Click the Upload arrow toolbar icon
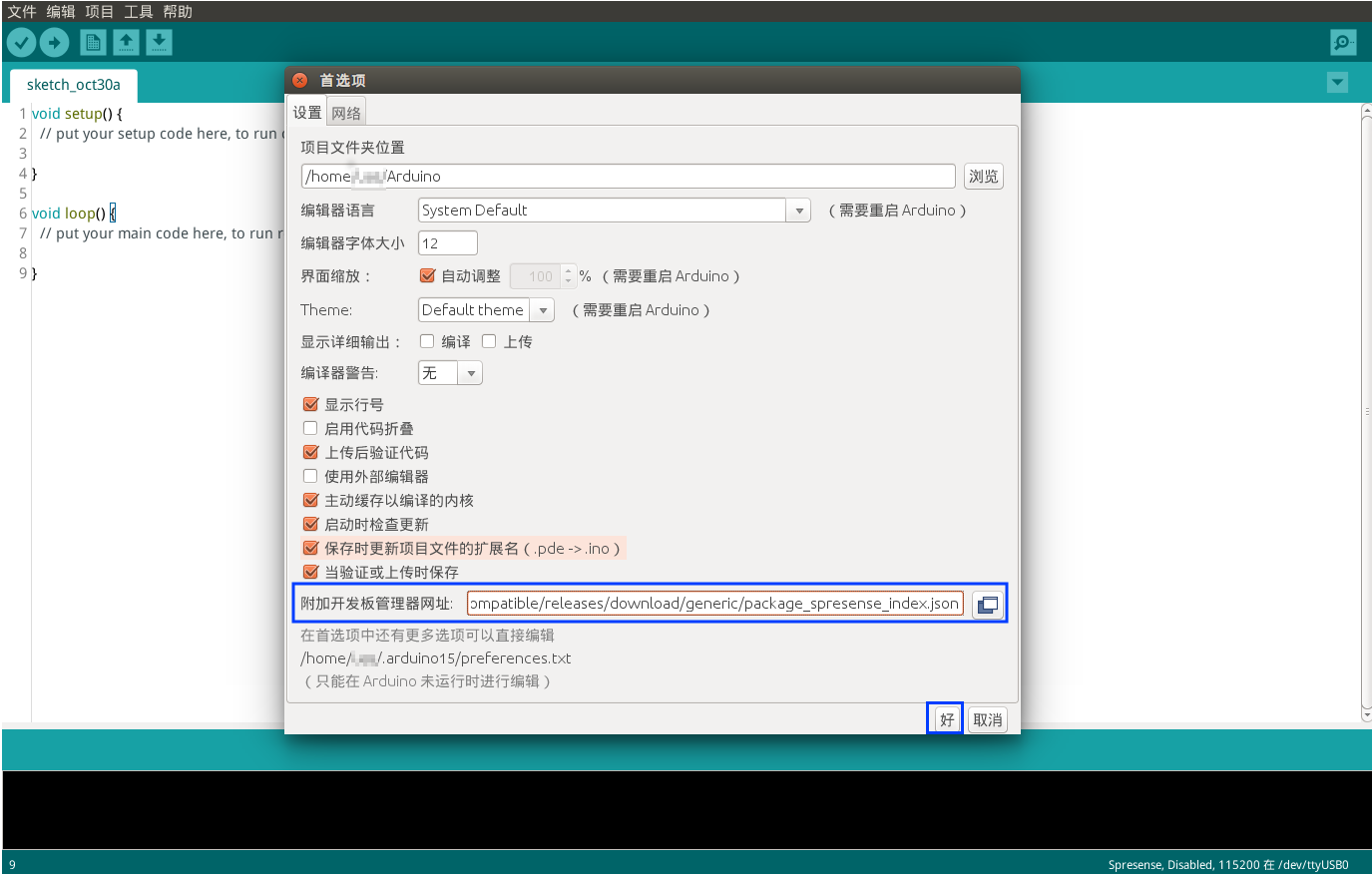This screenshot has width=1372, height=874. tap(54, 42)
